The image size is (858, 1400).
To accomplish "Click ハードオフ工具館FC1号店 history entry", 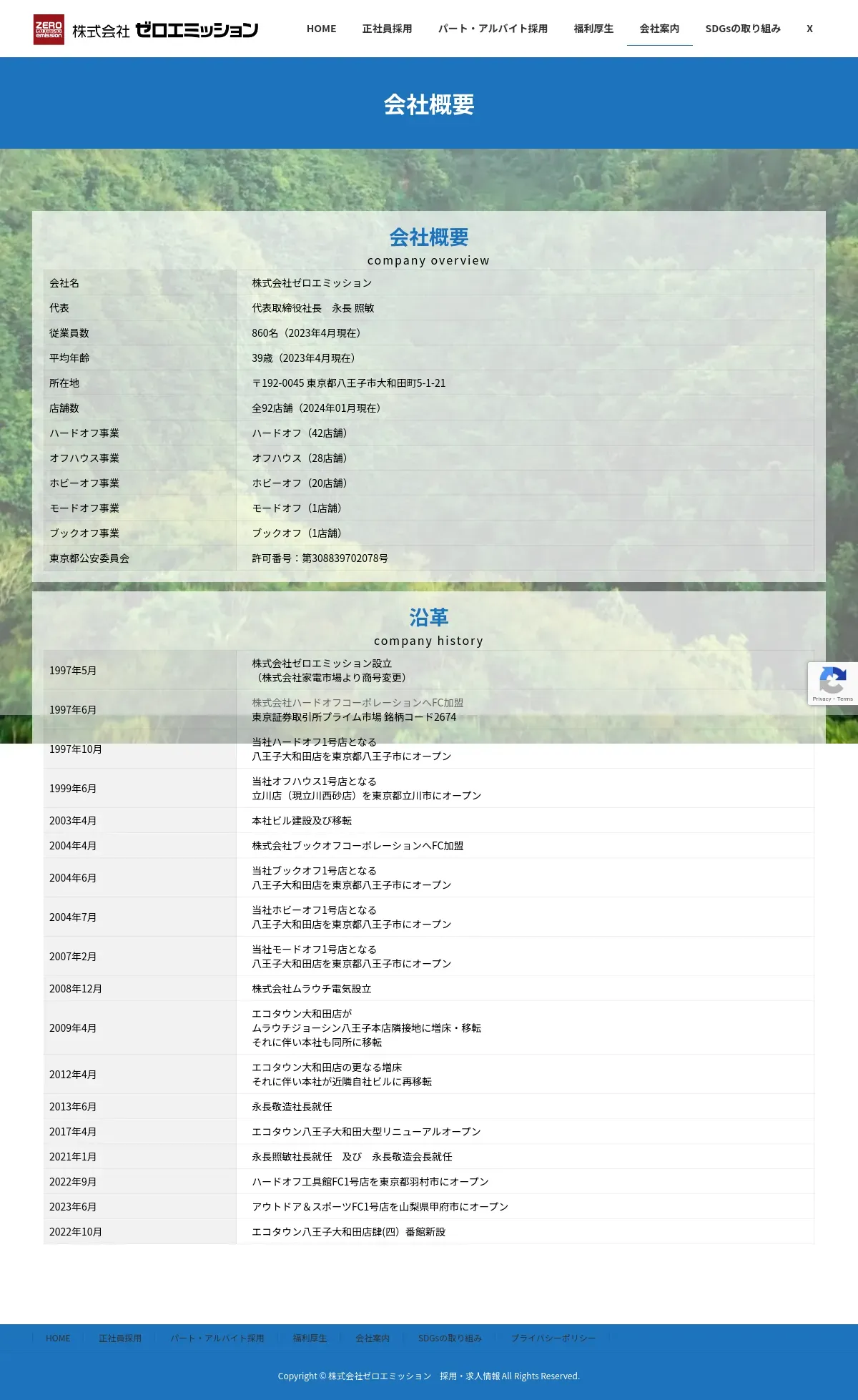I will 370,1182.
